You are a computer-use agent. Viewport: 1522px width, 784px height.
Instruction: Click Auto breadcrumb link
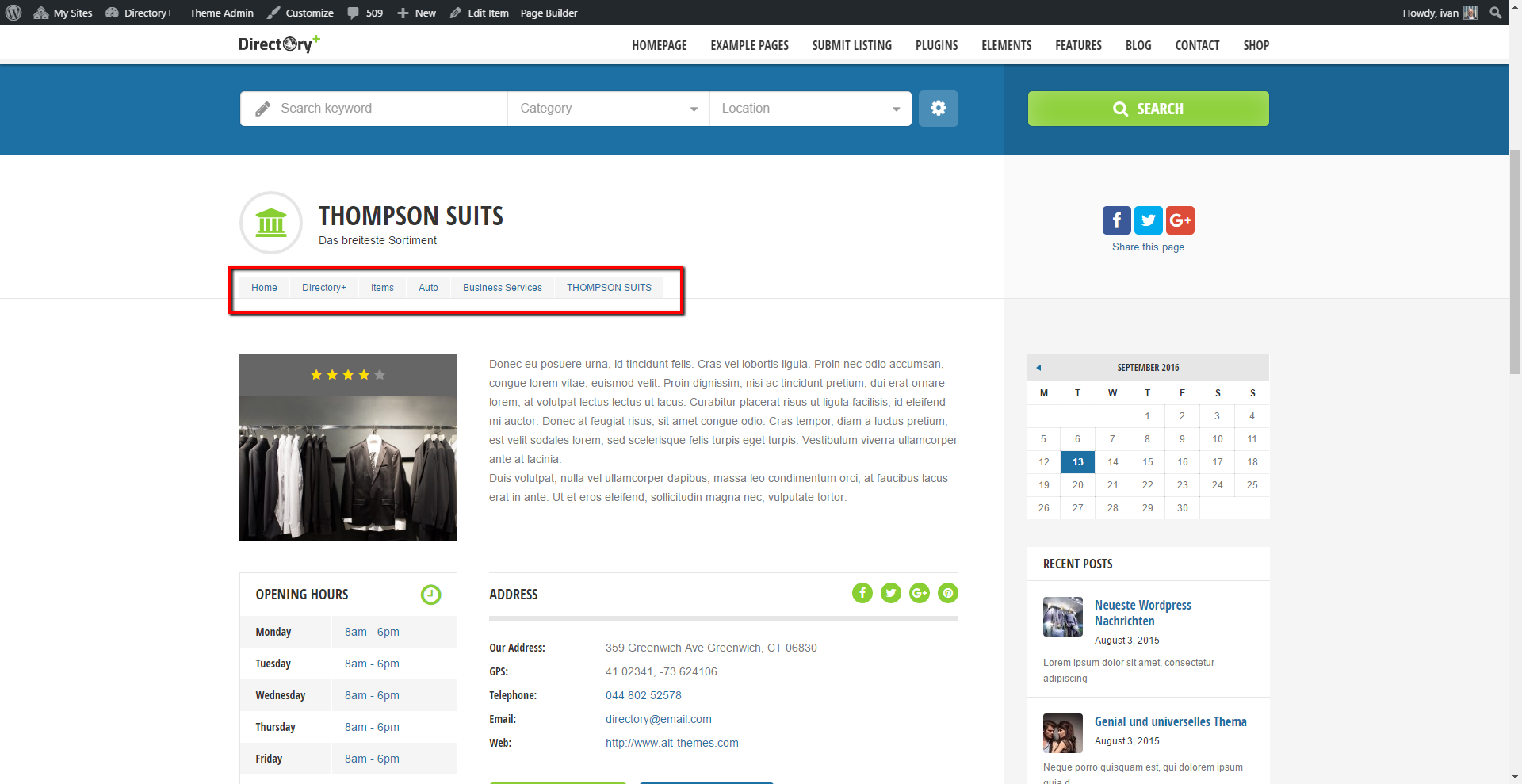428,288
